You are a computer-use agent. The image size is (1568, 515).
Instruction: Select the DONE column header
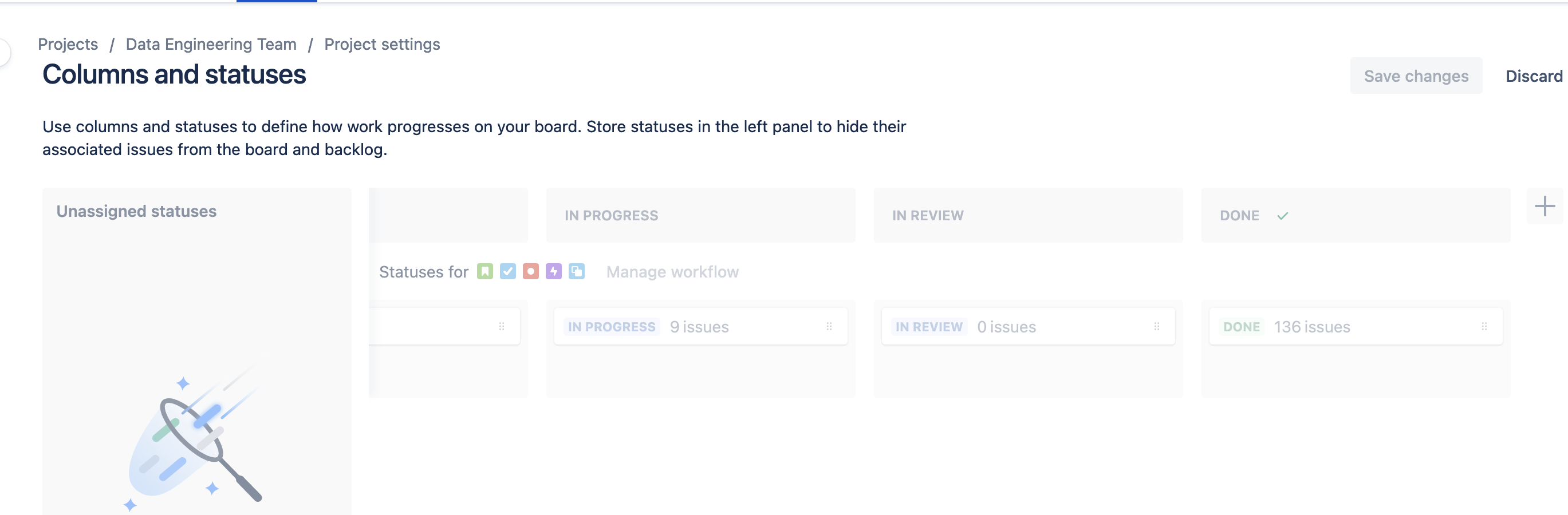tap(1356, 215)
